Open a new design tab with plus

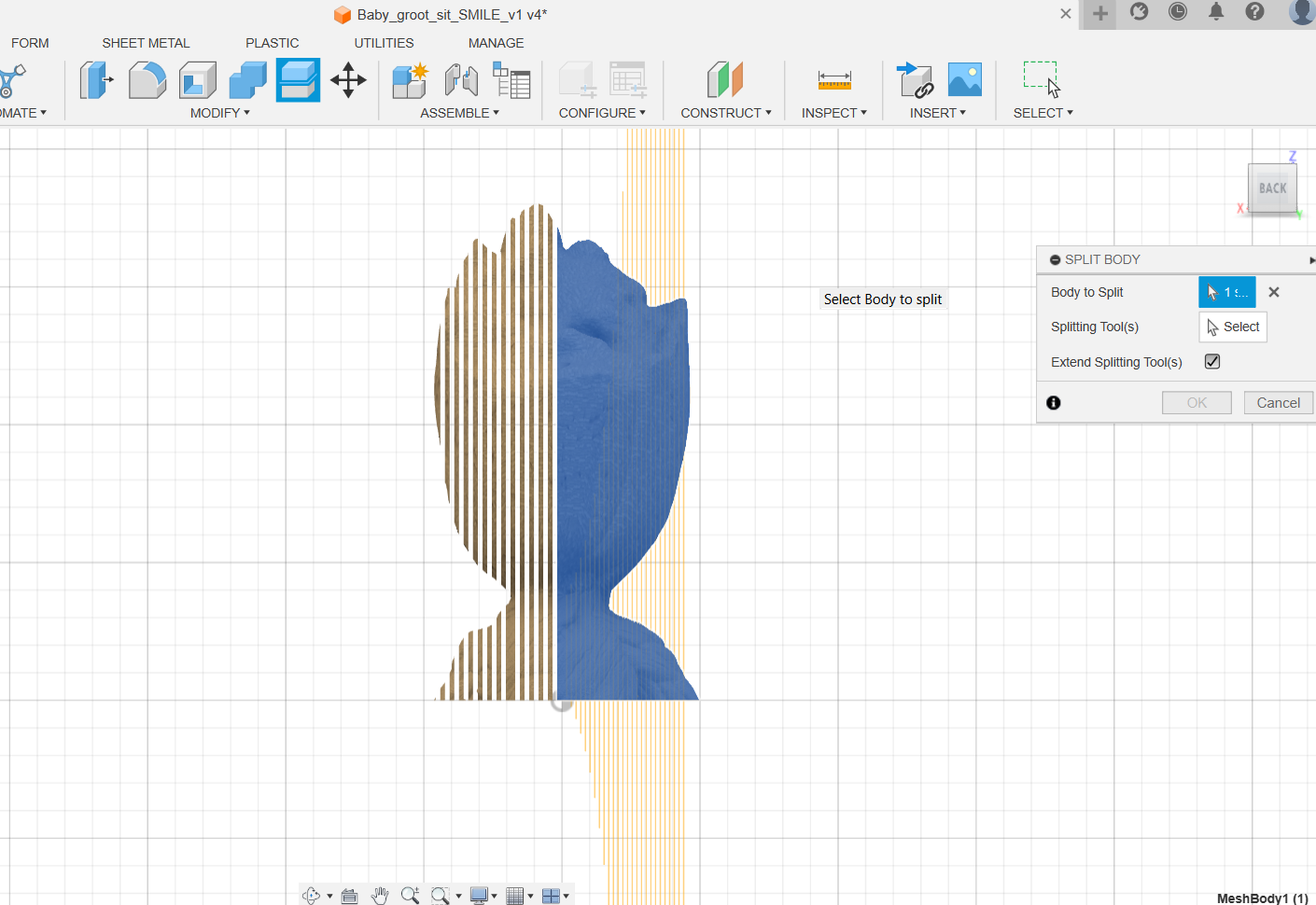[x=1100, y=13]
